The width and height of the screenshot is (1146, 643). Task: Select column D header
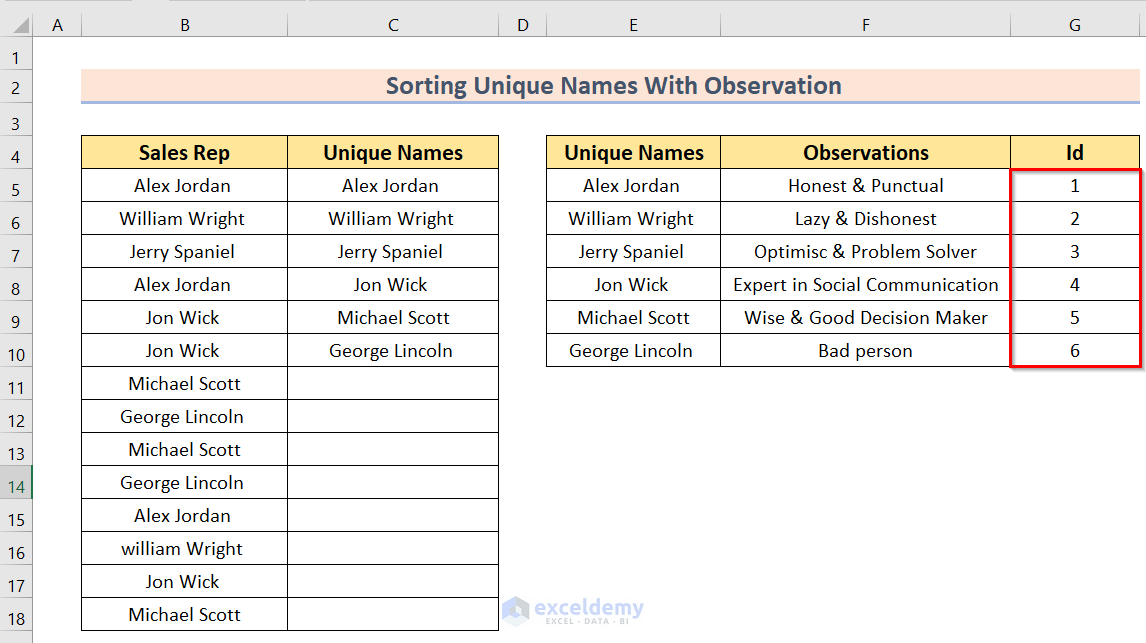(522, 25)
